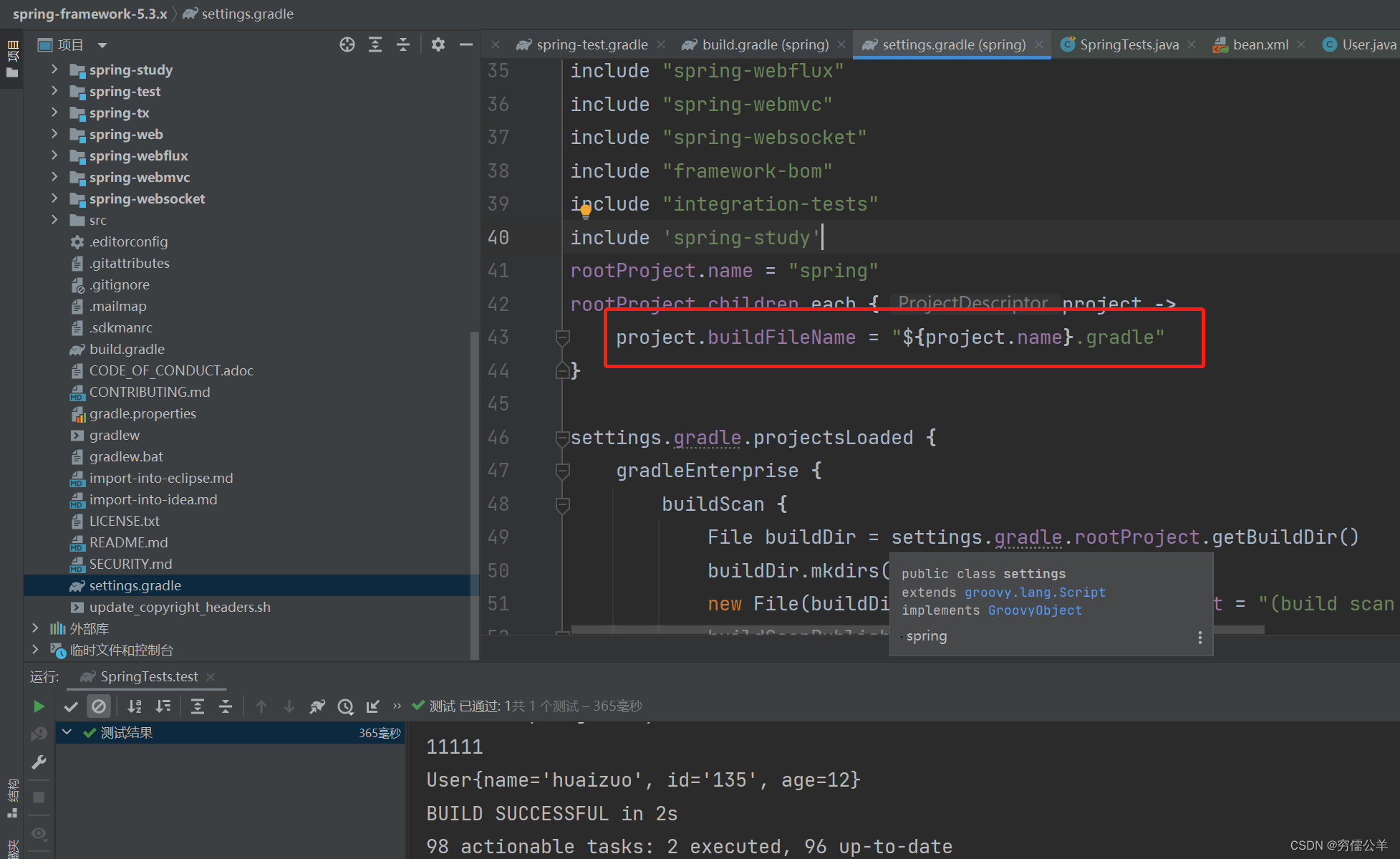Expand the src folder in tree
This screenshot has height=859, width=1400.
(x=54, y=220)
